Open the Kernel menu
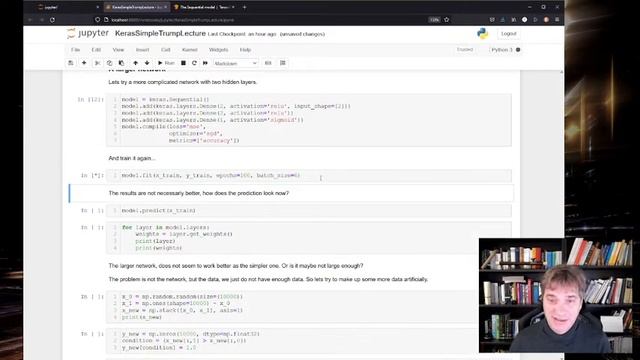Image resolution: width=640 pixels, height=360 pixels. click(190, 50)
